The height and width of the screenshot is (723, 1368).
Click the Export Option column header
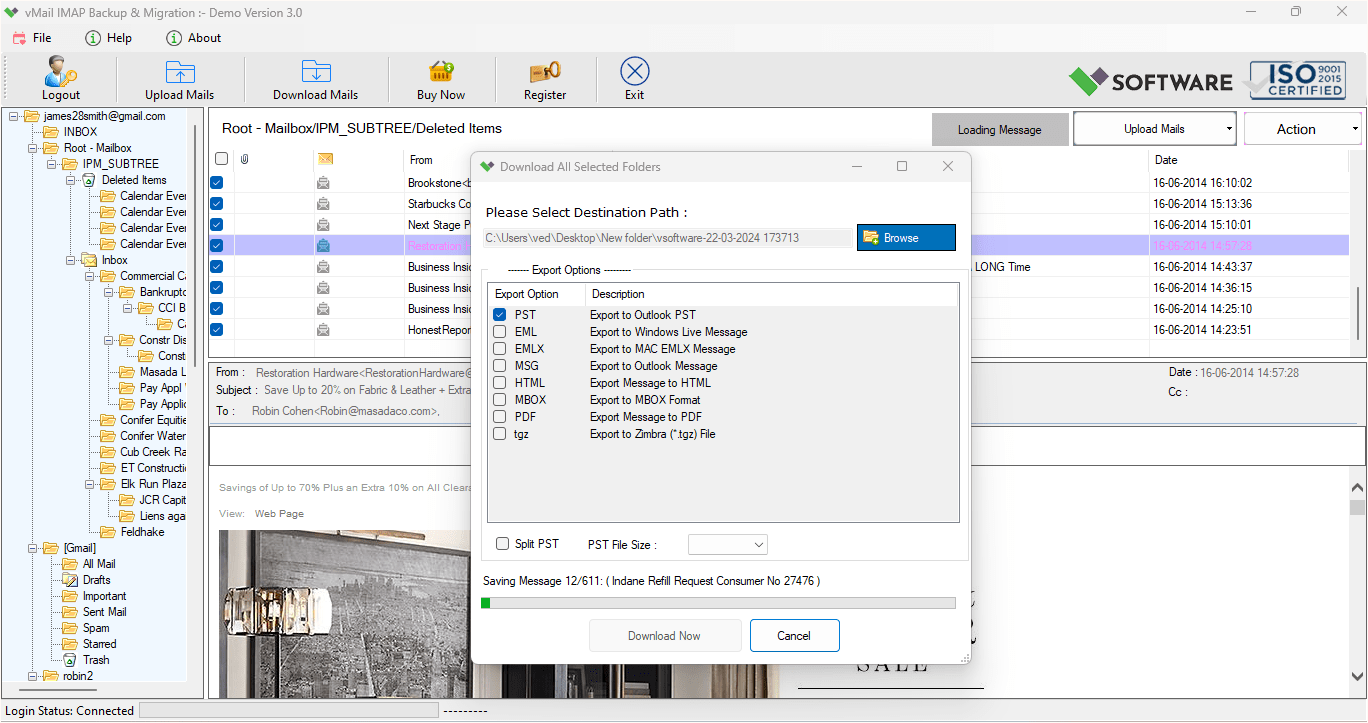(x=526, y=294)
